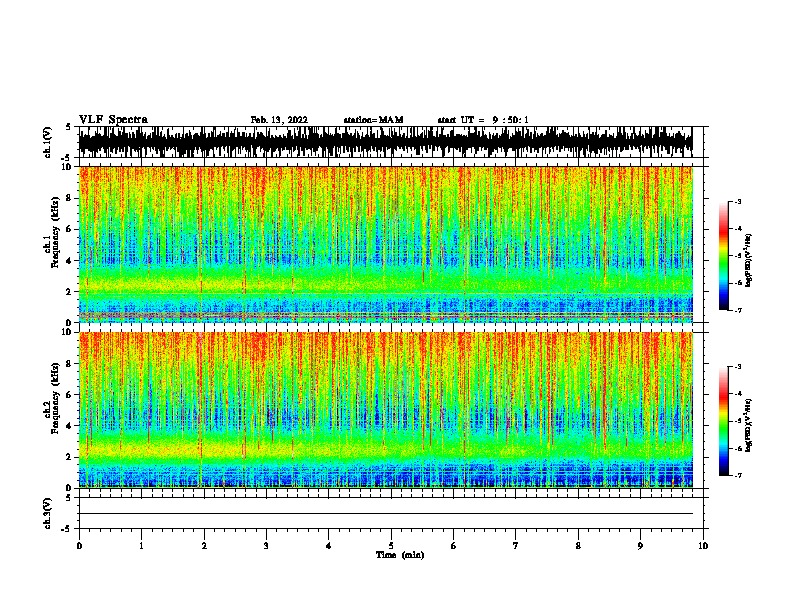The width and height of the screenshot is (792, 612).
Task: Click the 'ch.1(V)' waveform axis label
Action: [x=47, y=142]
